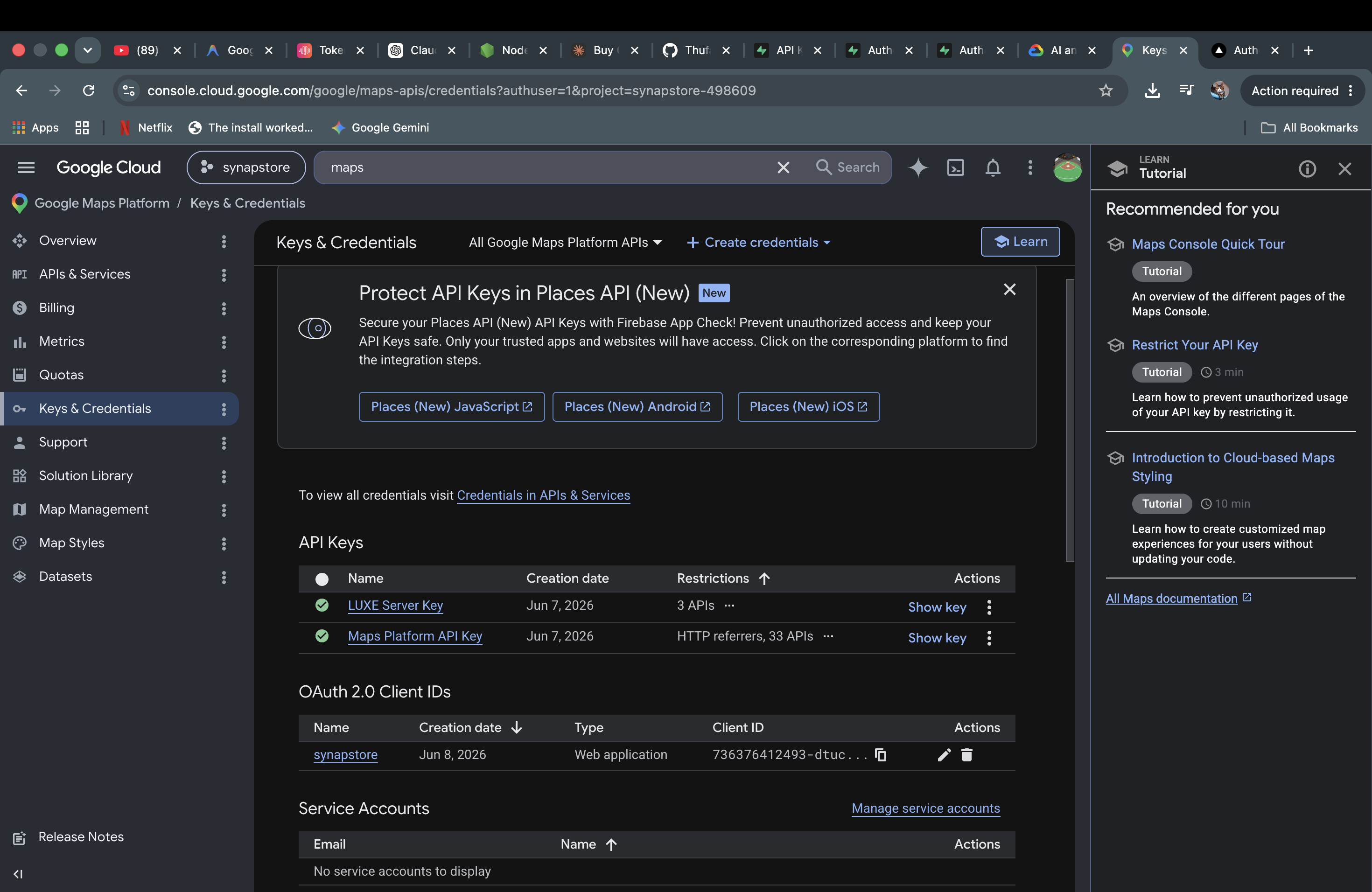This screenshot has height=892, width=1372.
Task: Sort OAuth clients by Creation date
Action: tap(470, 727)
